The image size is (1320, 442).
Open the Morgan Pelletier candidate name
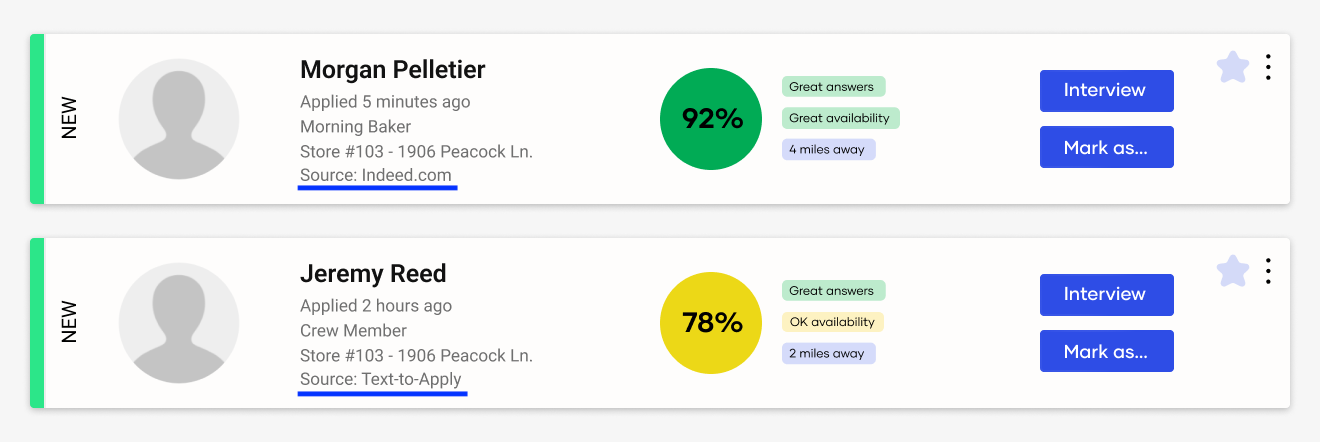pos(392,70)
